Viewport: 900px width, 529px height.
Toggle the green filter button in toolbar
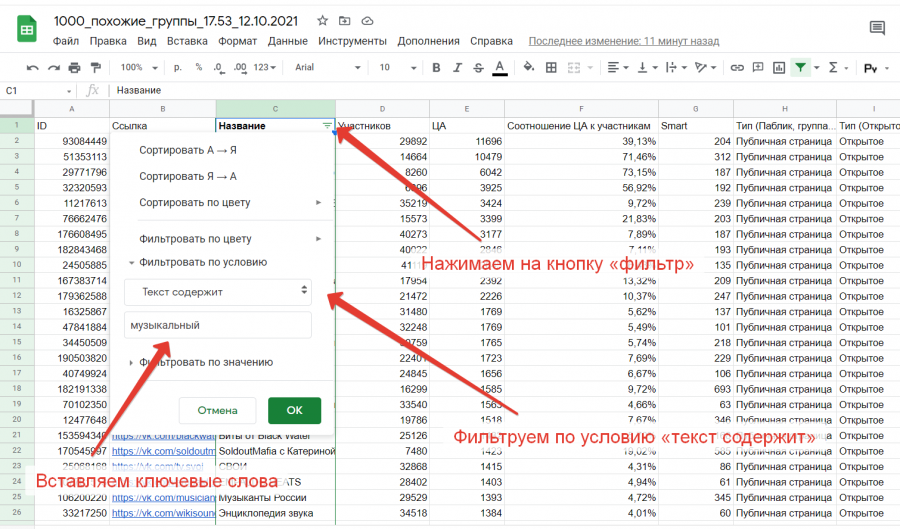[x=800, y=68]
